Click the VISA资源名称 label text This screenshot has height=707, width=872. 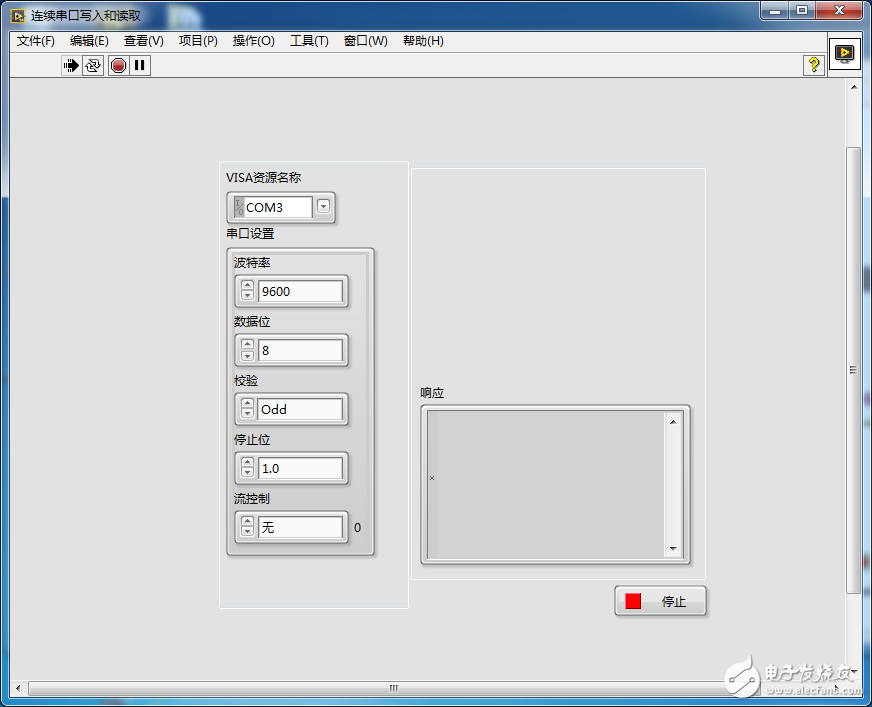pos(264,177)
